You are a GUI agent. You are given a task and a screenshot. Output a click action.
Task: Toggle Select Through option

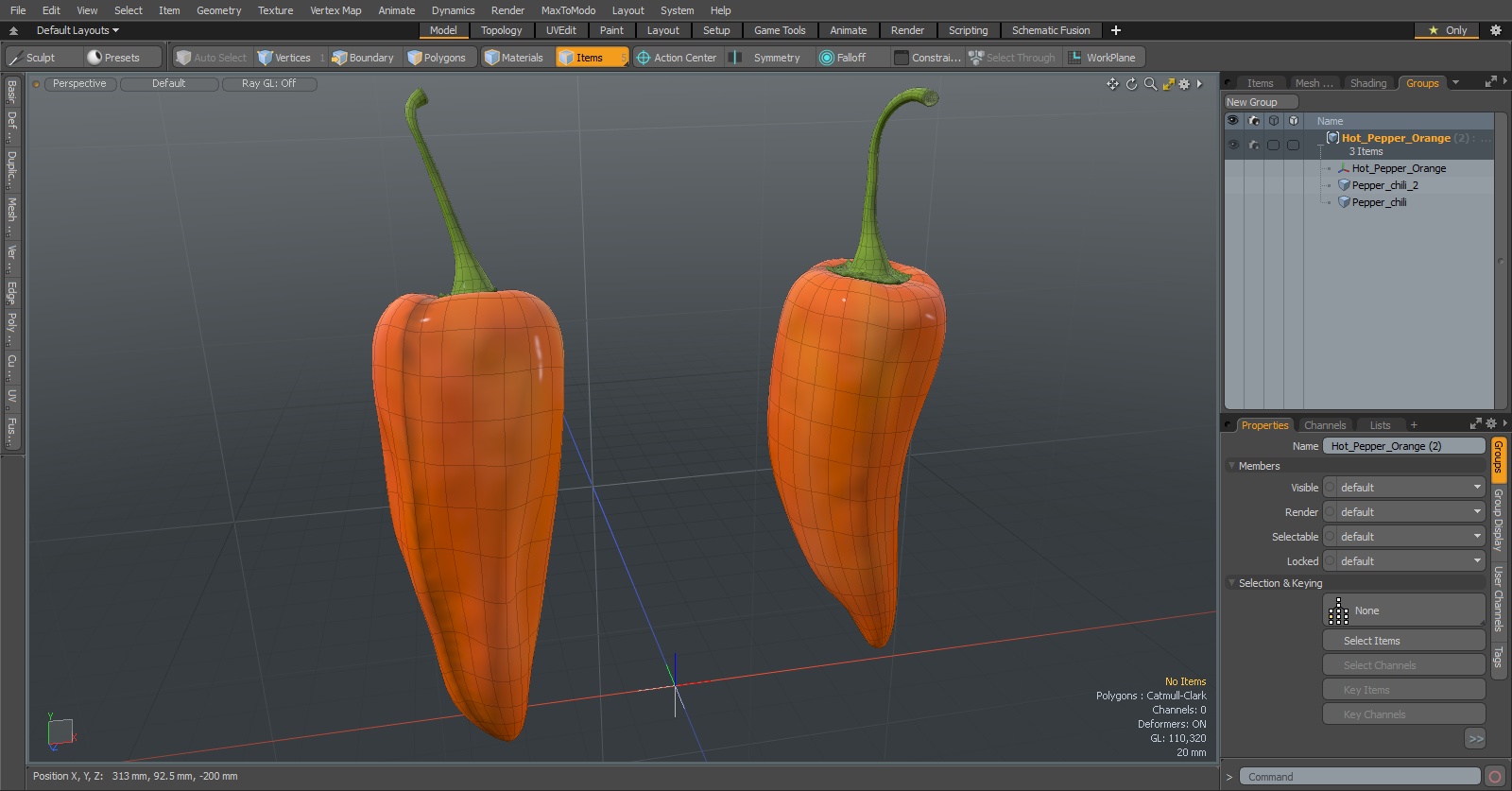1012,58
